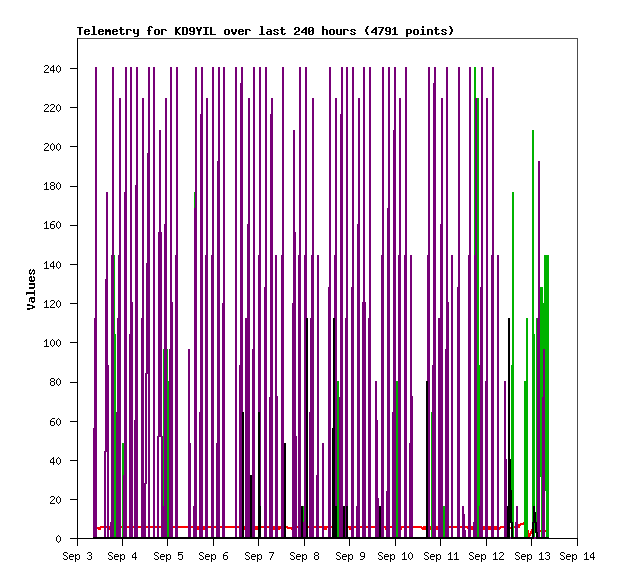618x579 pixels.
Task: Click the 'Sep 3' date label
Action: tap(77, 557)
